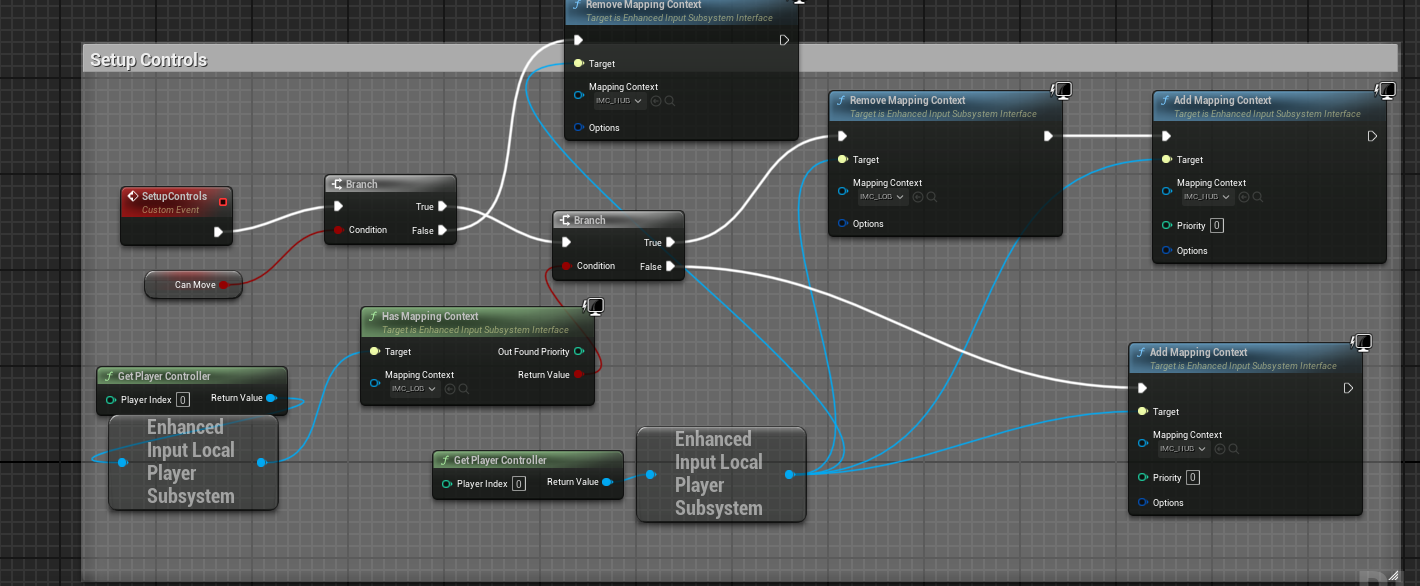Click Player Index field of lower-middle Get Player Controller

tap(519, 484)
